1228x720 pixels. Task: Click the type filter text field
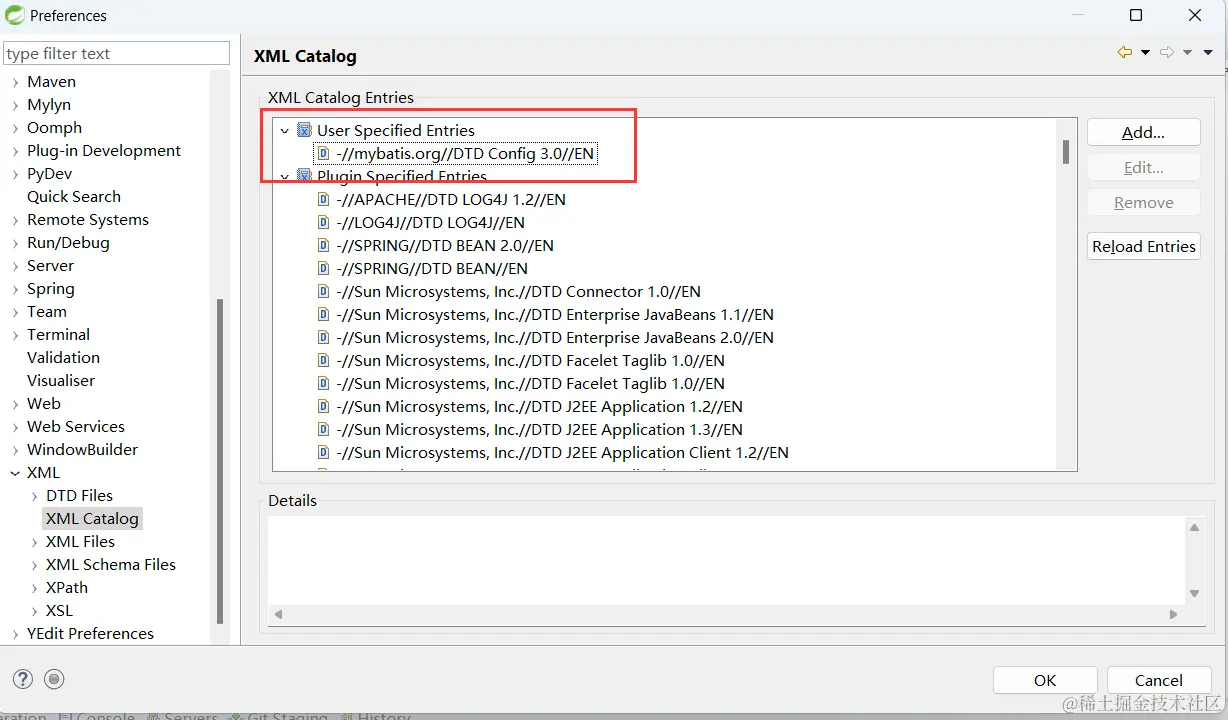(x=116, y=53)
